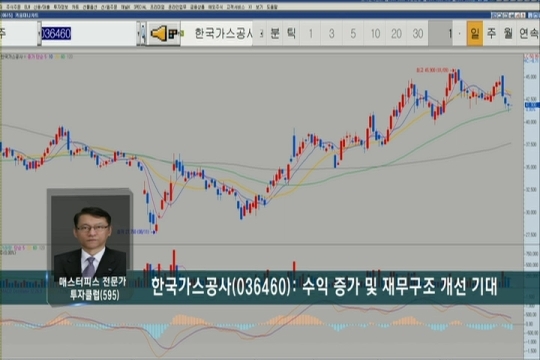The width and height of the screenshot is (540, 360).
Task: Click the stock name 한국가스공사 field
Action: pyautogui.click(x=217, y=33)
